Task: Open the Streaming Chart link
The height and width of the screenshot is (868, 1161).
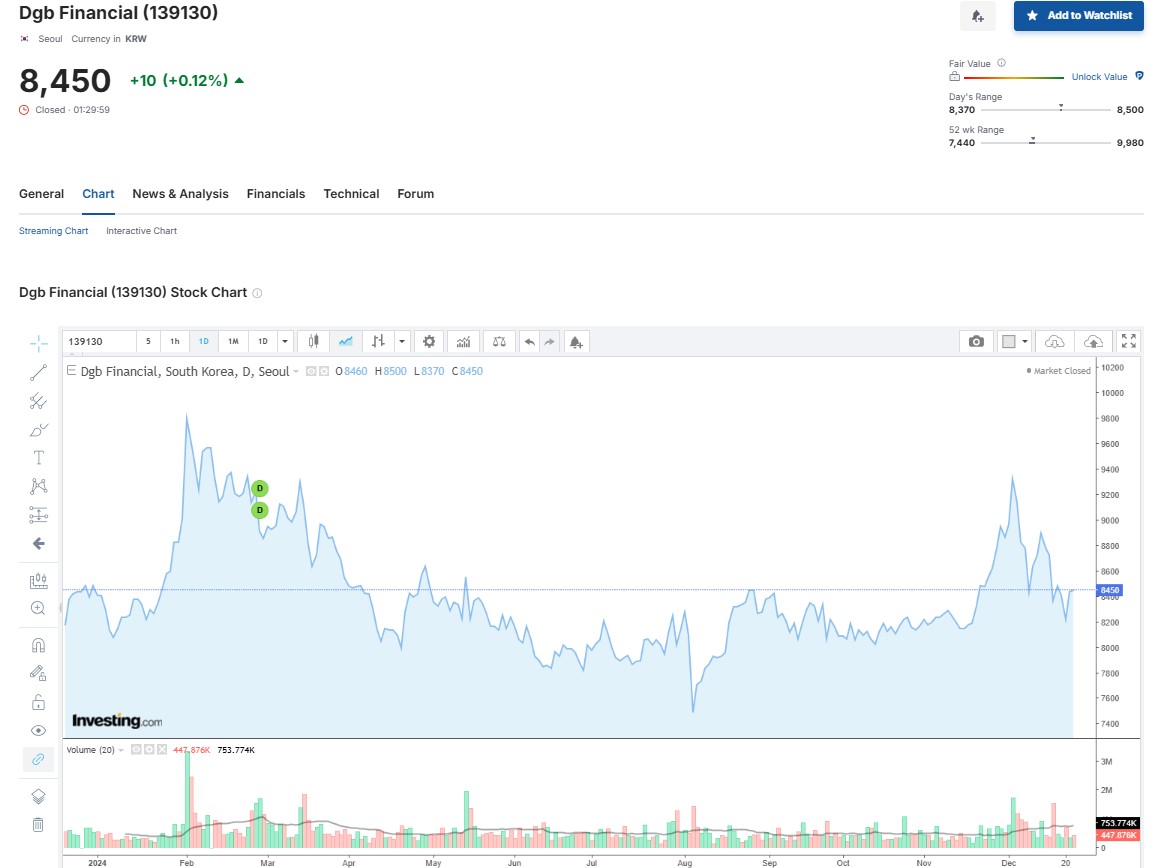Action: (x=53, y=231)
